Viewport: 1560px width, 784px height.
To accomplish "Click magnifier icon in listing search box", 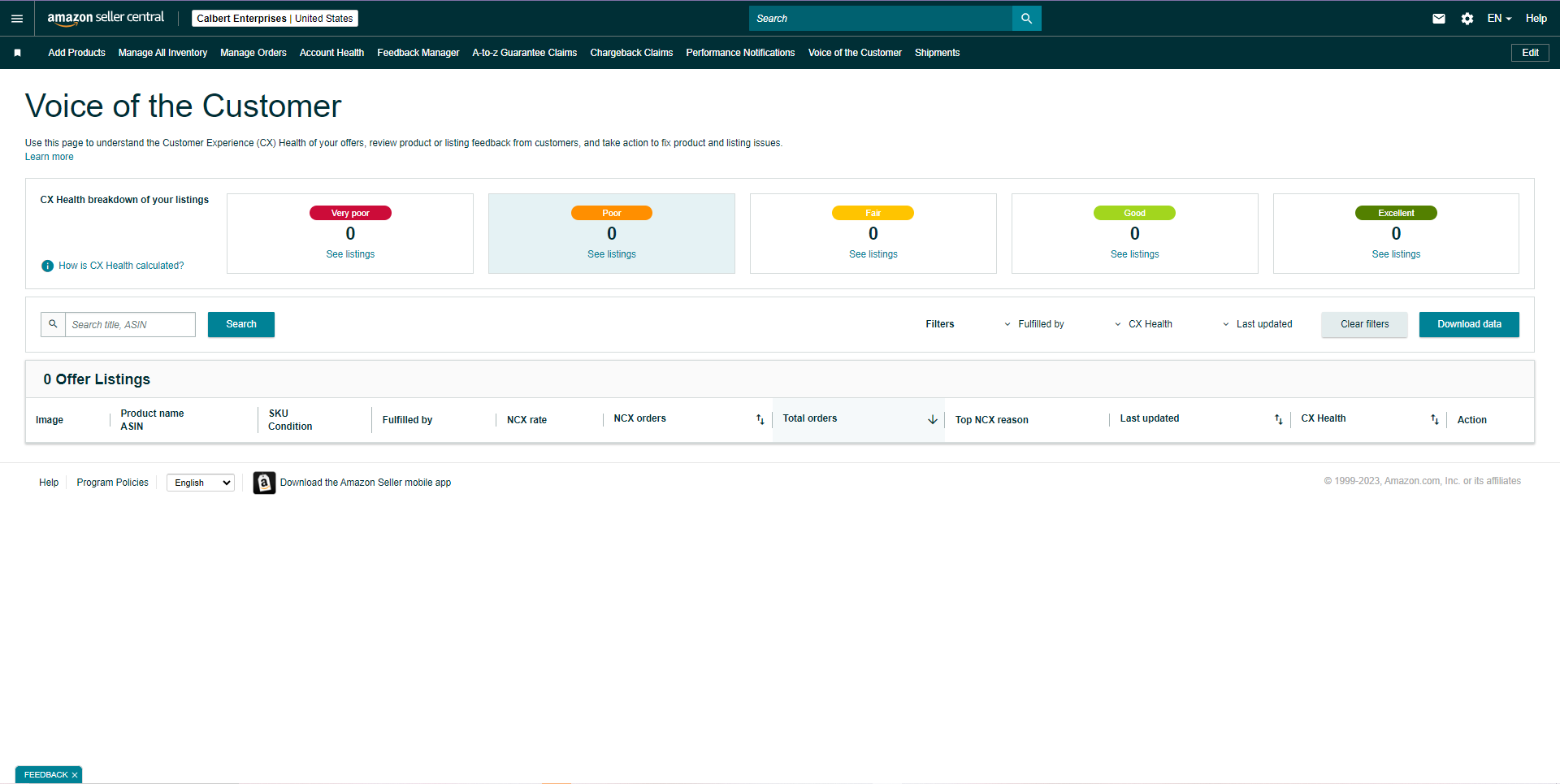I will [x=53, y=324].
